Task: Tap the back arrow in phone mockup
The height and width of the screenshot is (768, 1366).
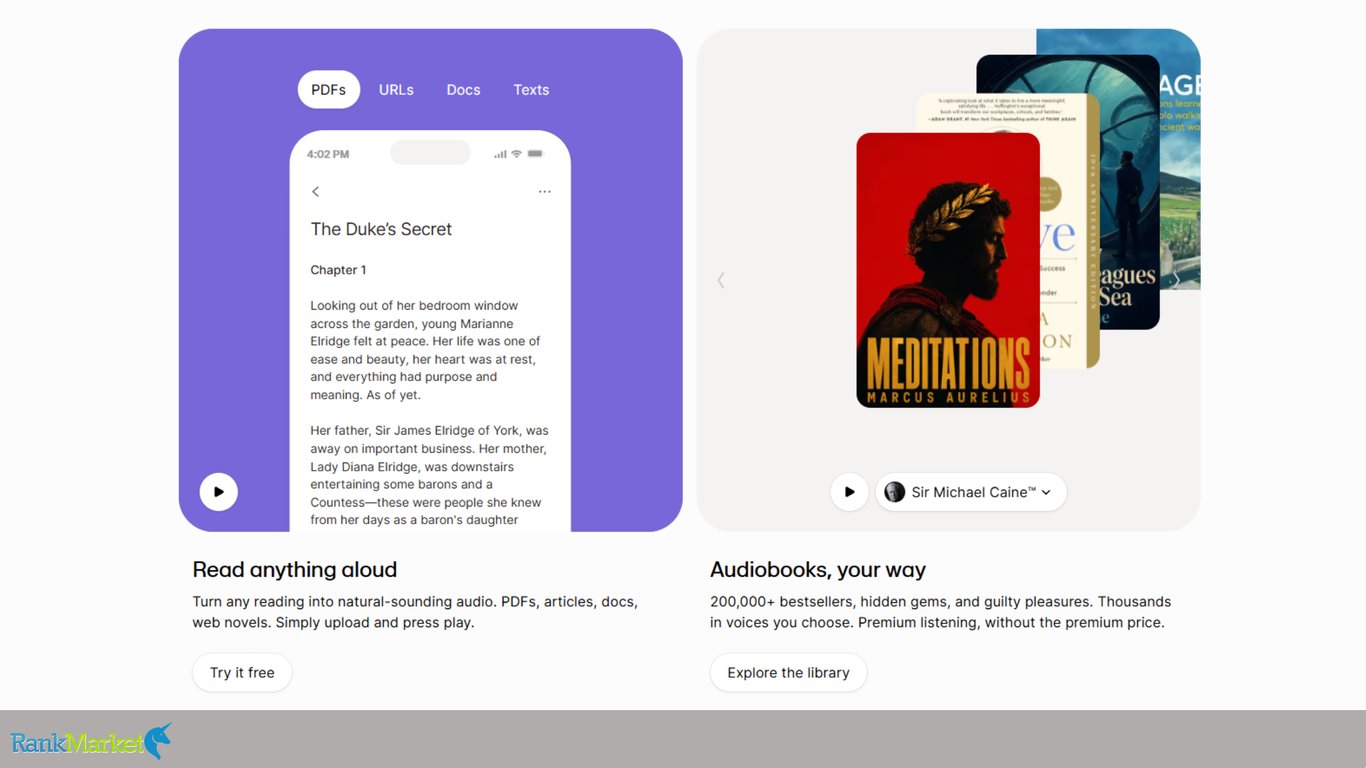Action: [316, 191]
